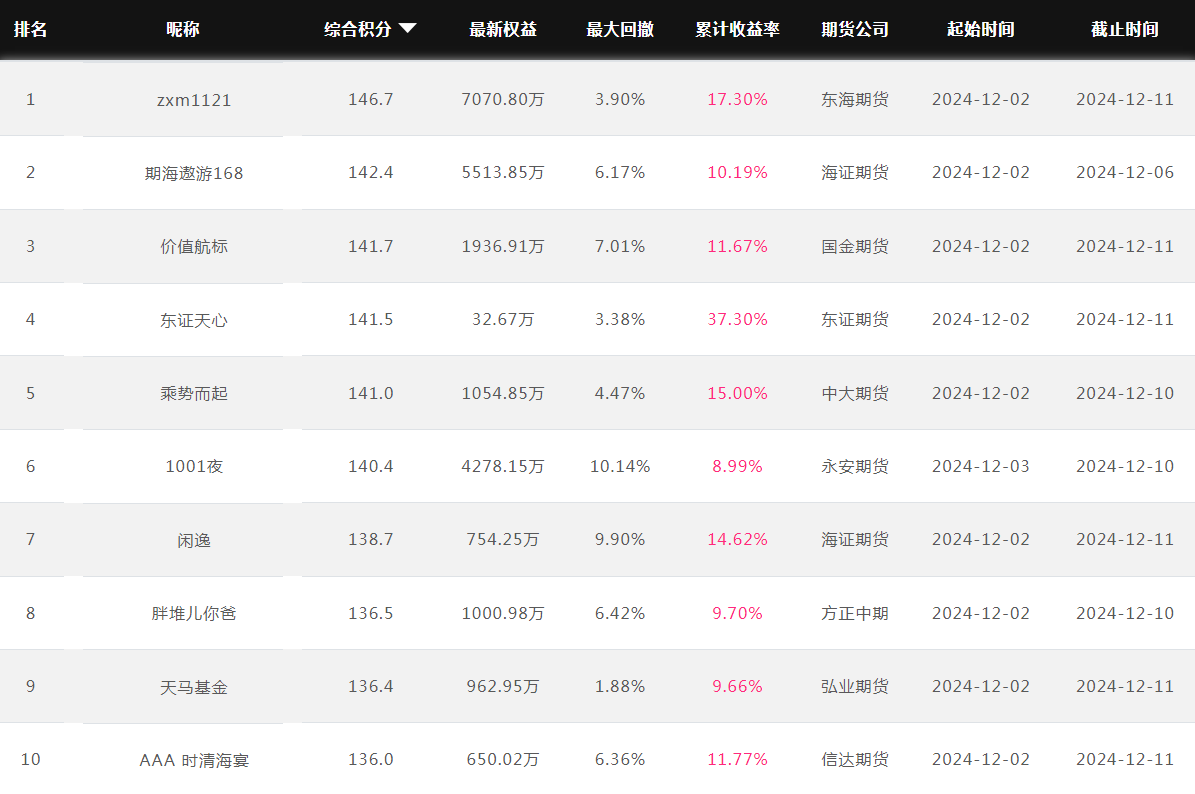Screen dimensions: 1195x794
Task: Click the drawdown value 10.14%
Action: 620,466
